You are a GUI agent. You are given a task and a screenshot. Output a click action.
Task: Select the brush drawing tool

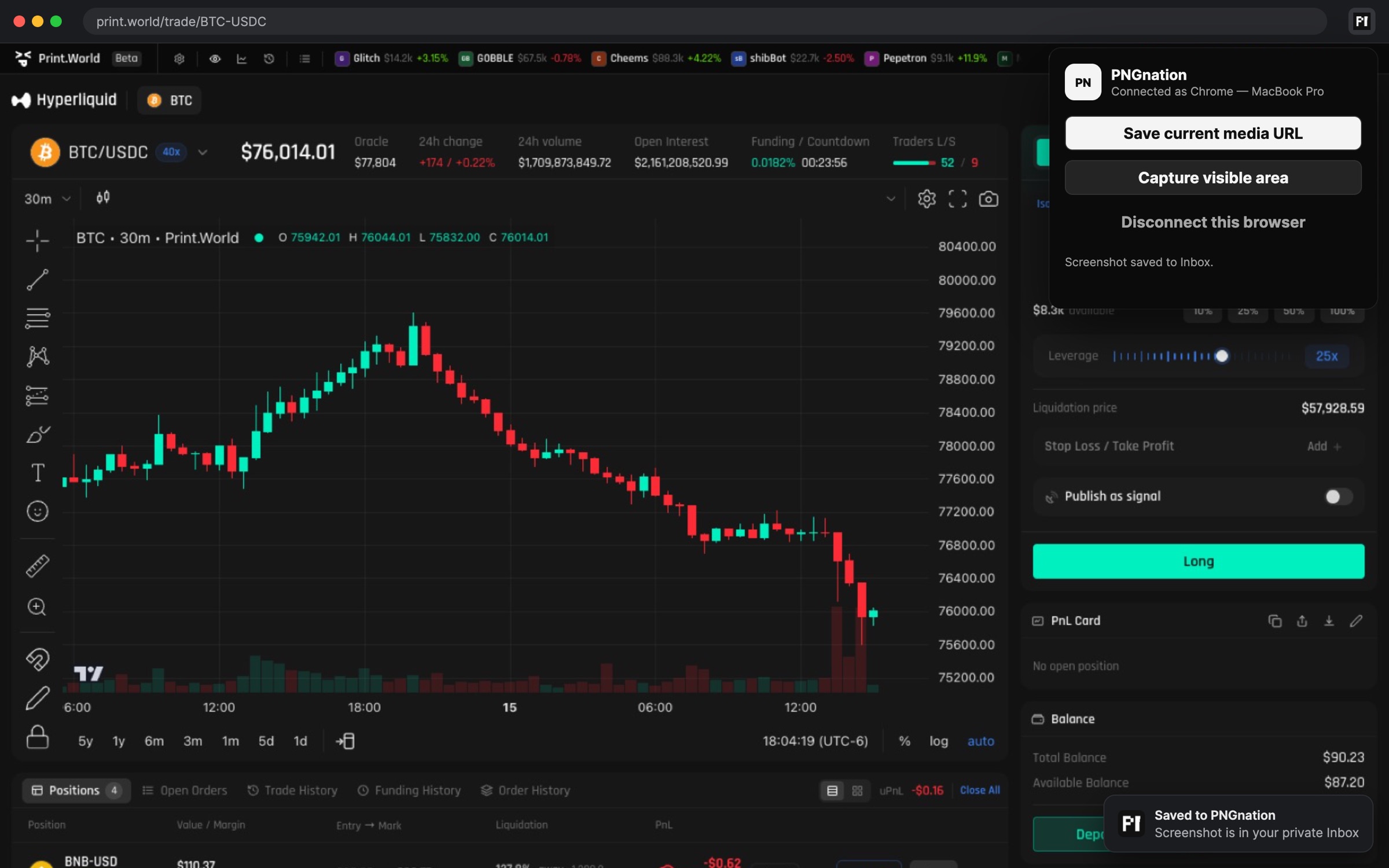click(x=38, y=434)
